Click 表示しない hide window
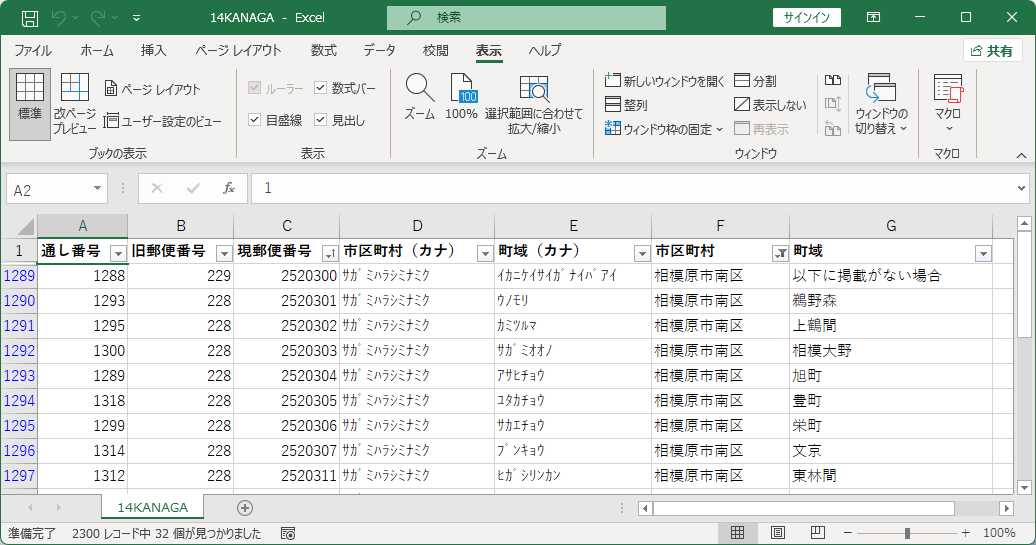 770,105
